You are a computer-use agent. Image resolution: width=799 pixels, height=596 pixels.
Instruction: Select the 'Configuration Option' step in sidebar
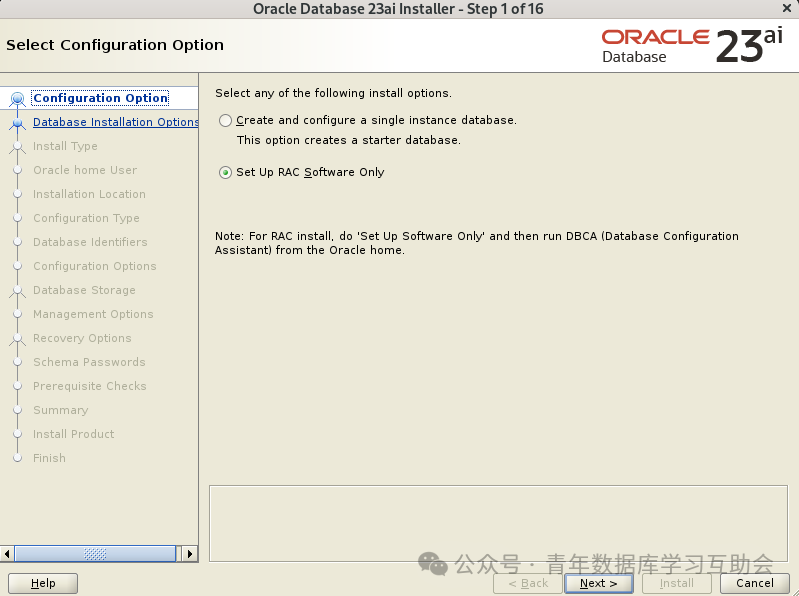pos(100,98)
